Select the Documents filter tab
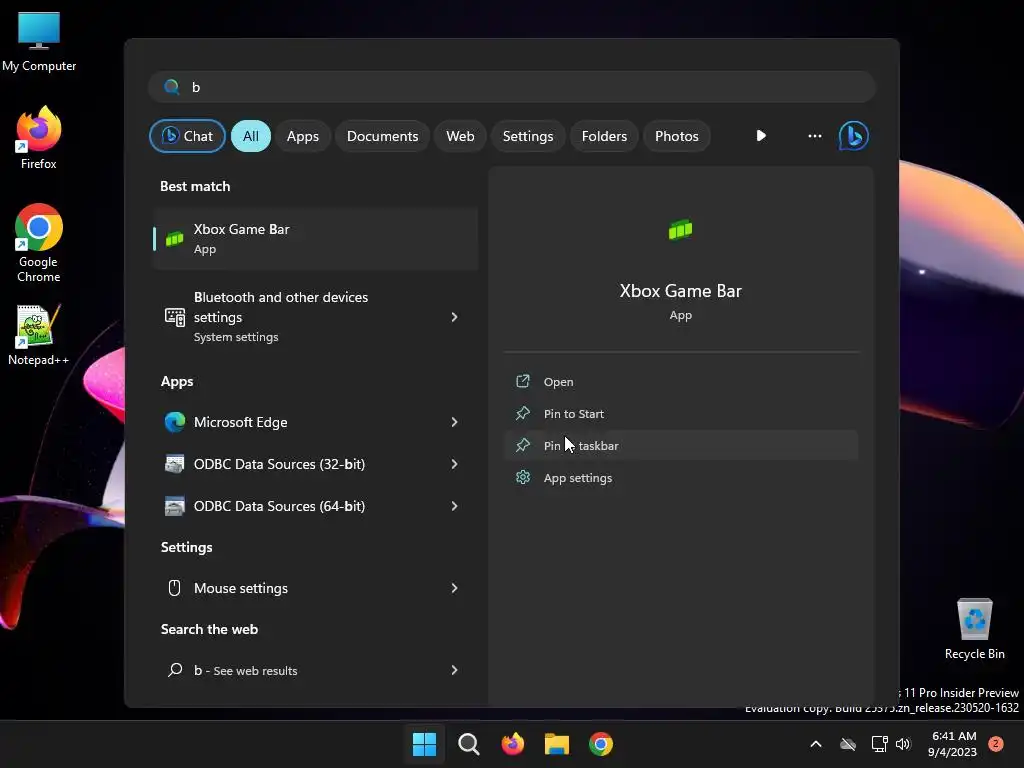The height and width of the screenshot is (768, 1024). point(382,136)
